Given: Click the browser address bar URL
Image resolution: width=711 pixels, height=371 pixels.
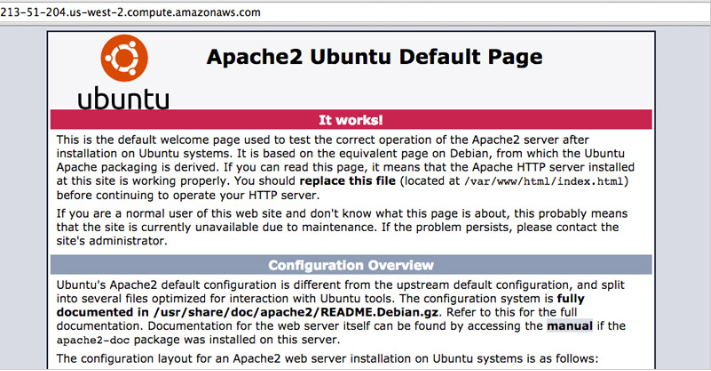Looking at the screenshot, I should (130, 12).
